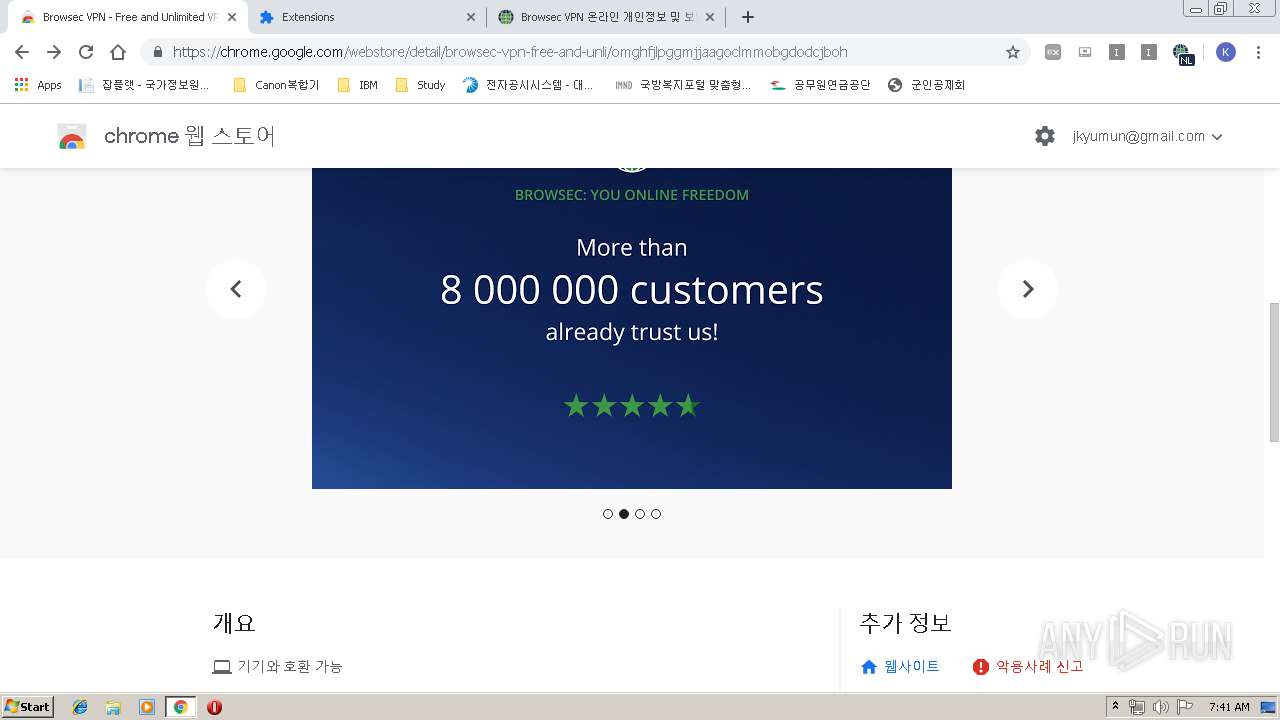Select third carousel dot indicator
The image size is (1280, 720).
pyautogui.click(x=640, y=514)
